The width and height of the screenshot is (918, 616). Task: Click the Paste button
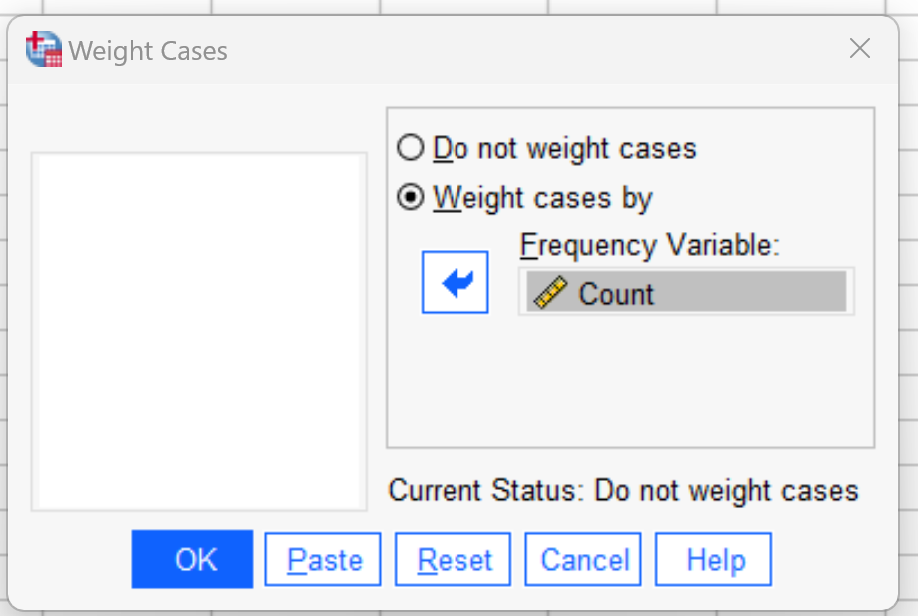click(323, 559)
